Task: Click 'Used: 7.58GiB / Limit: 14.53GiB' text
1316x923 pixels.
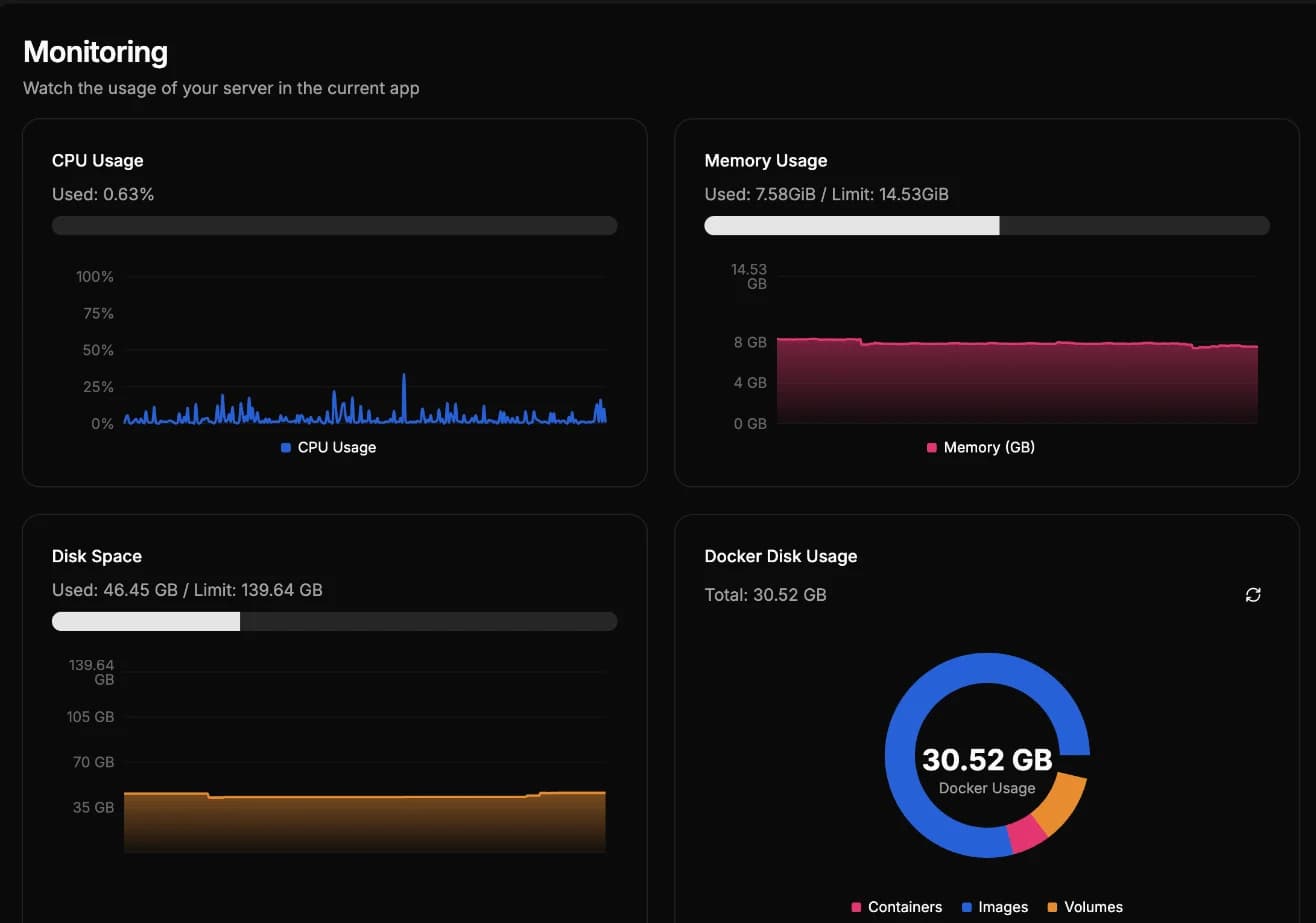Action: click(x=826, y=194)
